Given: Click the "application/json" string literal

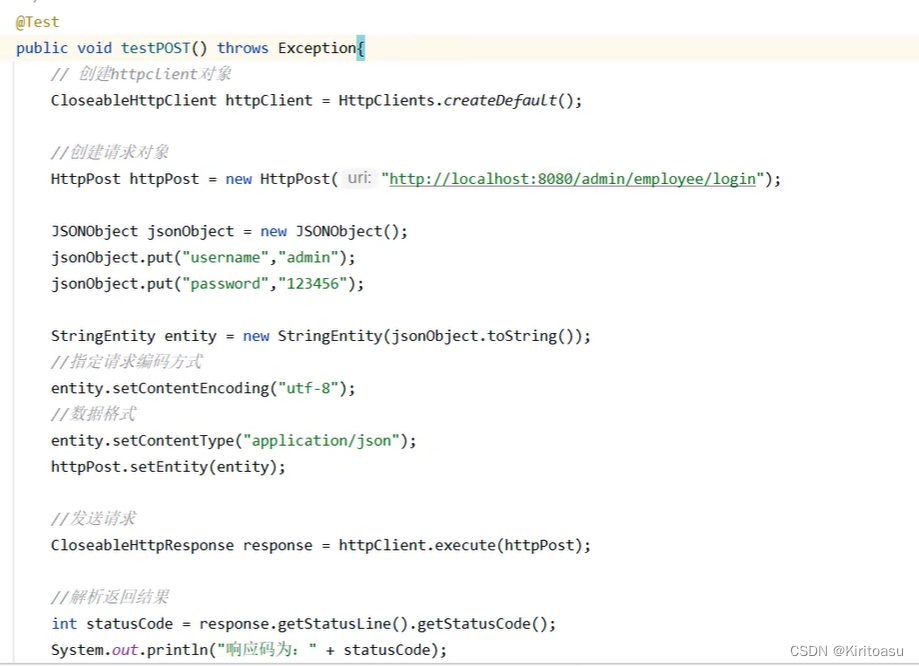Looking at the screenshot, I should click(321, 440).
